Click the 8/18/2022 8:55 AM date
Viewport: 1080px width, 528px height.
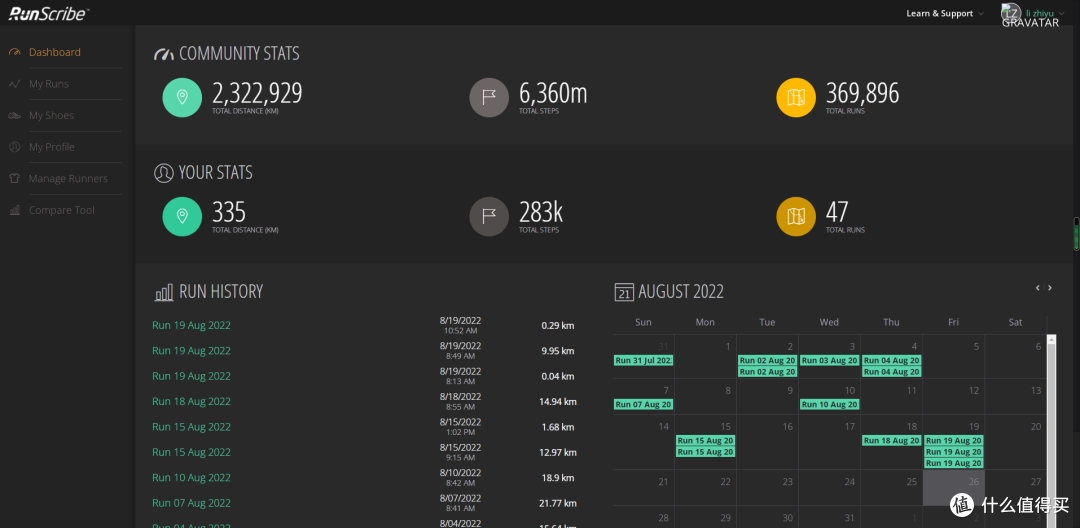click(x=460, y=401)
